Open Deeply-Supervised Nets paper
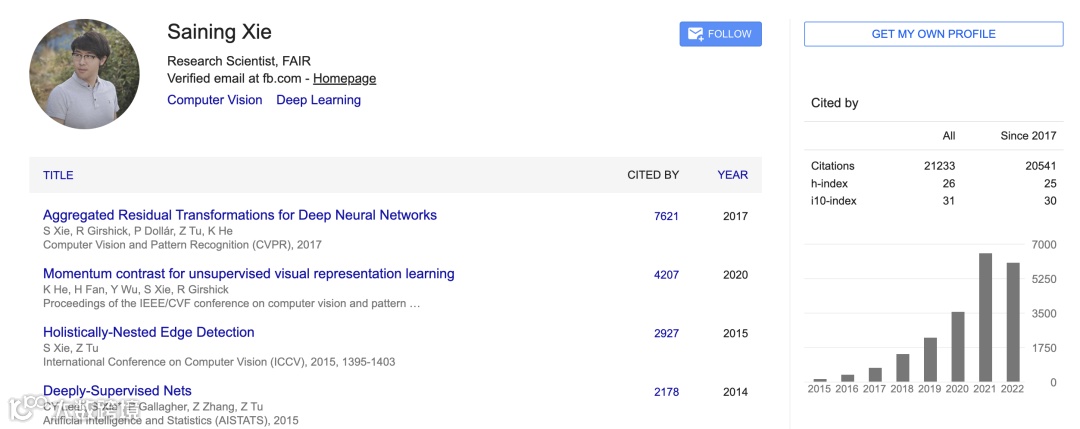The height and width of the screenshot is (429, 1080). pyautogui.click(x=117, y=391)
